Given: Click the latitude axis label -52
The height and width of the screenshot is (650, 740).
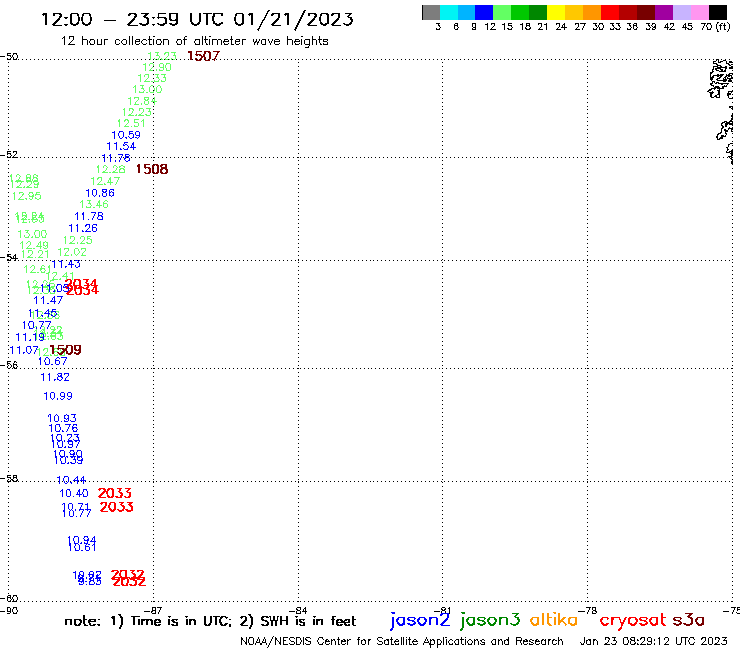Looking at the screenshot, I should click(9, 154).
